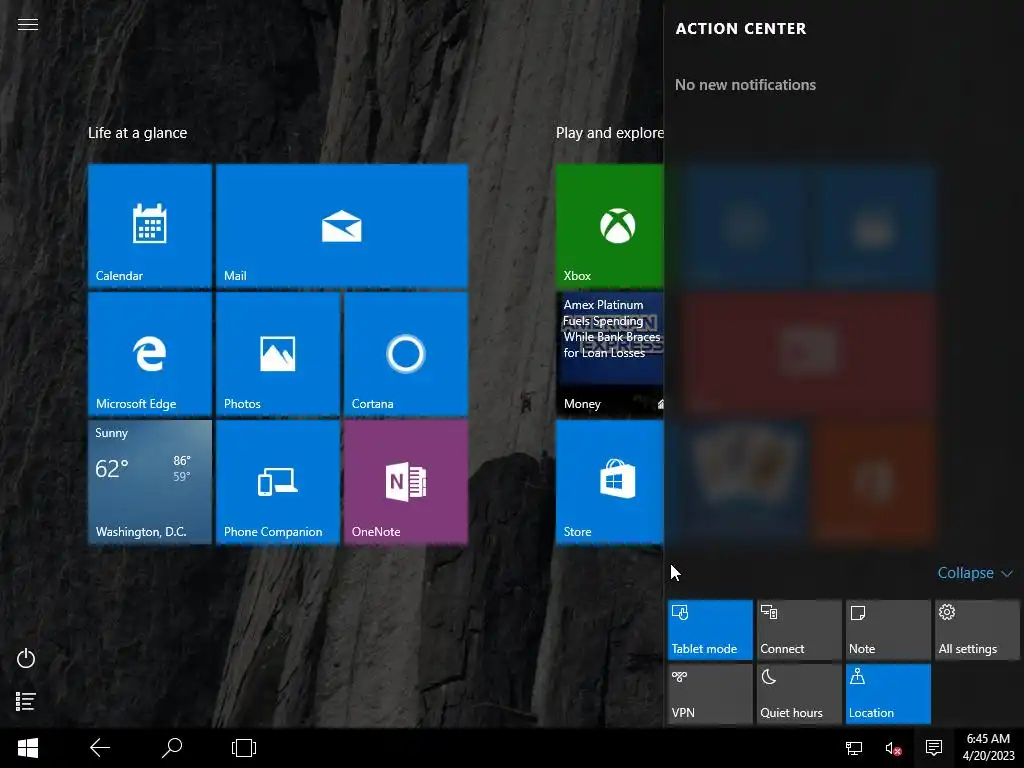Open taskbar Search magnifier
Screen dimensions: 1024x768
coord(172,748)
